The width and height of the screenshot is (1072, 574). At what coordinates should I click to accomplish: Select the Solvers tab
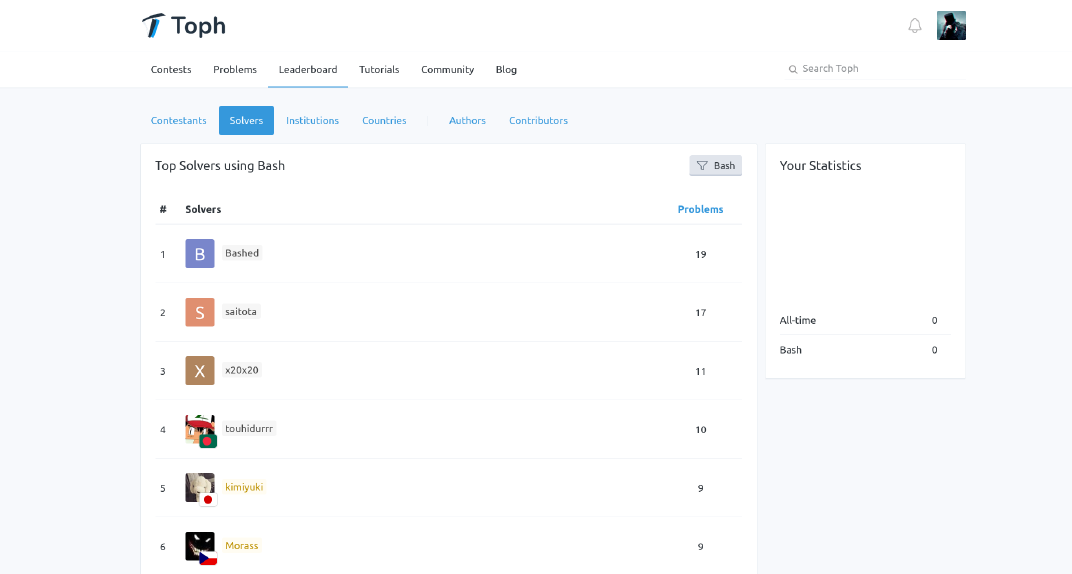pos(246,121)
